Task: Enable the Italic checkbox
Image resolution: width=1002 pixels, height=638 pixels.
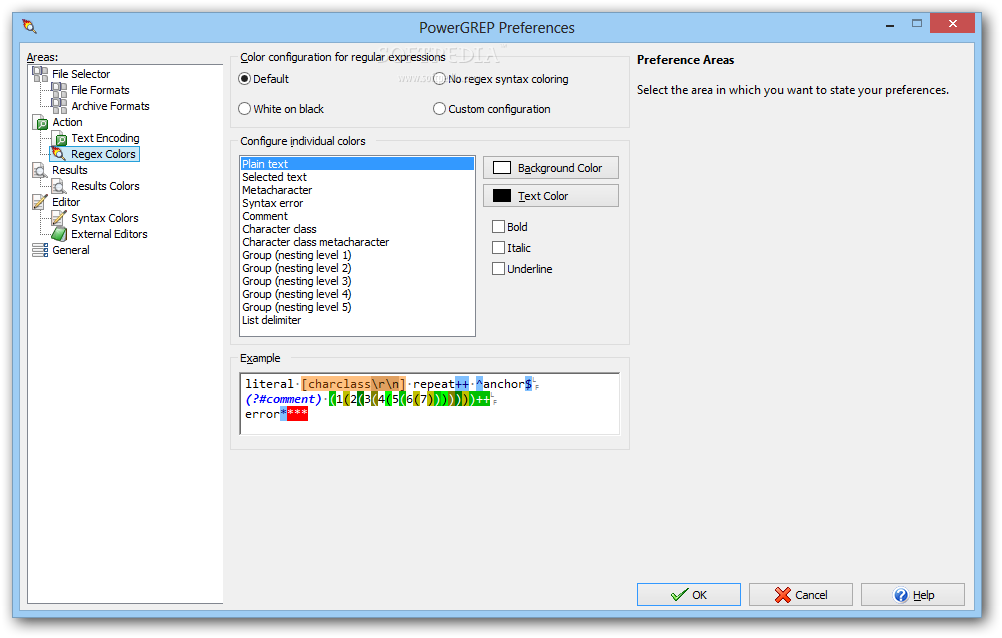Action: [x=498, y=248]
